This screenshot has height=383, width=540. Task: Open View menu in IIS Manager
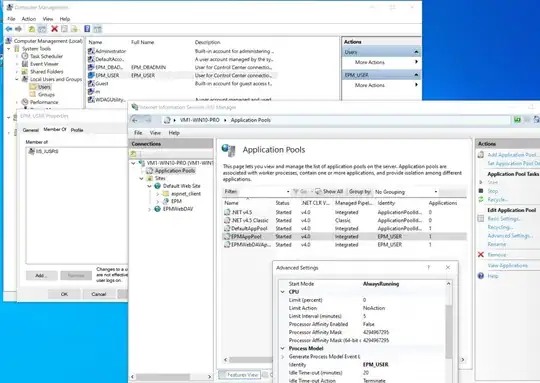point(155,133)
